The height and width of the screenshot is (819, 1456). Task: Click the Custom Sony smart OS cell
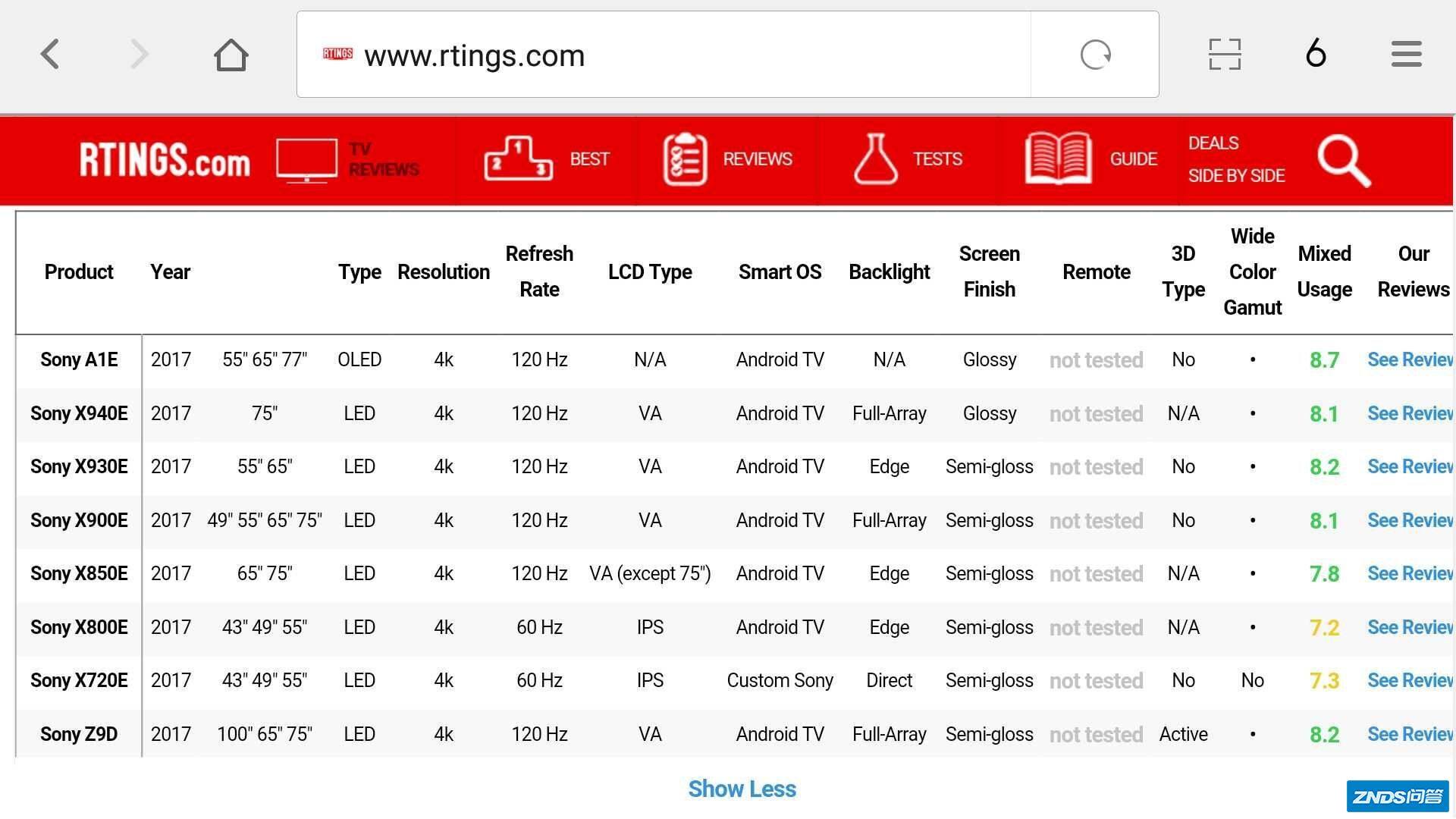pos(780,681)
